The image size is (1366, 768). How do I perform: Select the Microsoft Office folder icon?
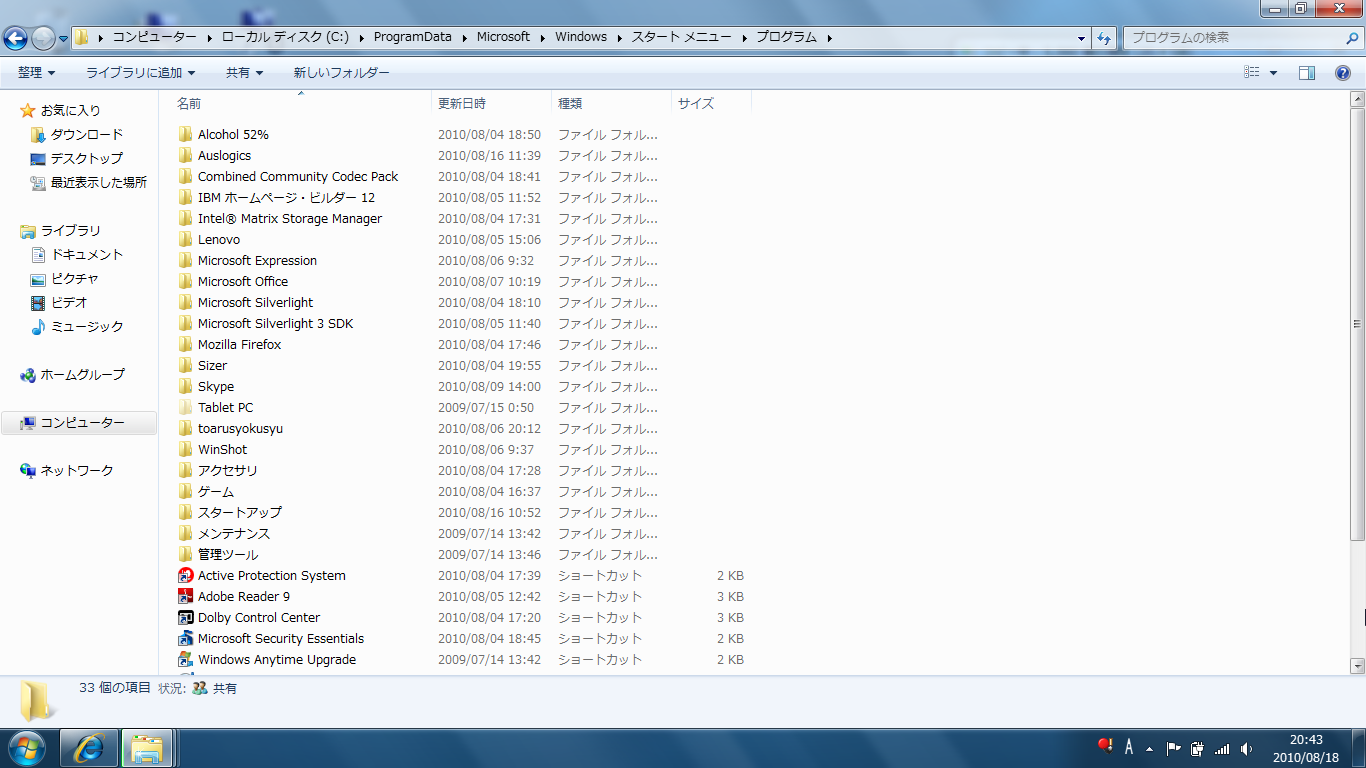[x=185, y=281]
